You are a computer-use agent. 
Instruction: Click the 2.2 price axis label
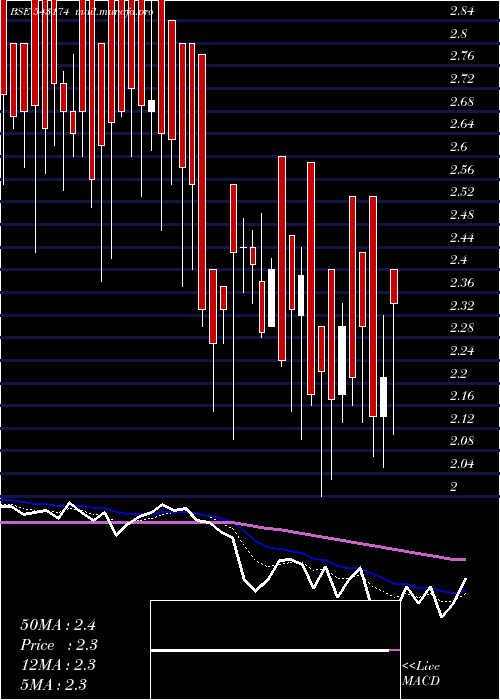458,374
